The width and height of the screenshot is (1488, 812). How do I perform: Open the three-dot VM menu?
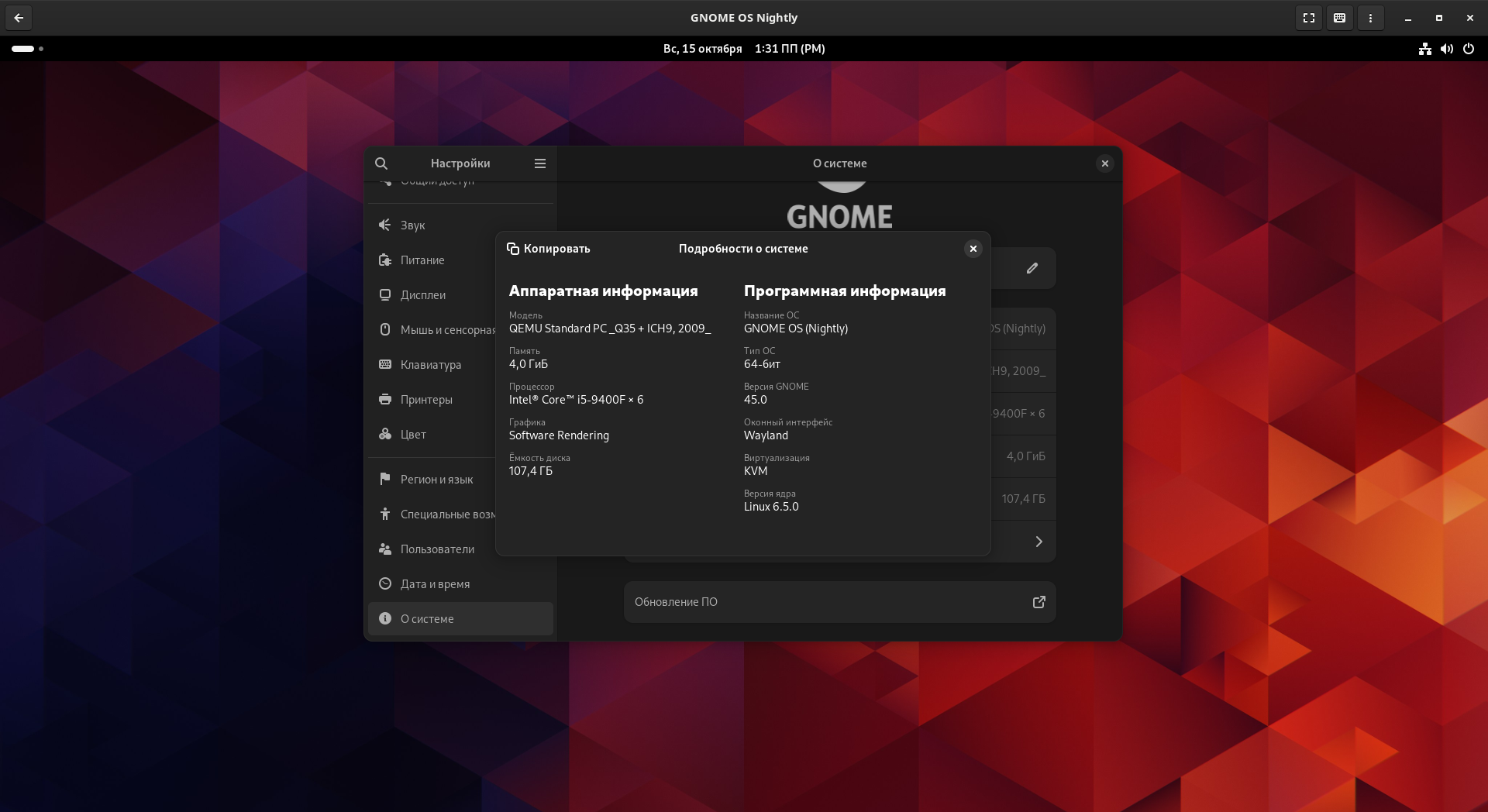(x=1370, y=18)
